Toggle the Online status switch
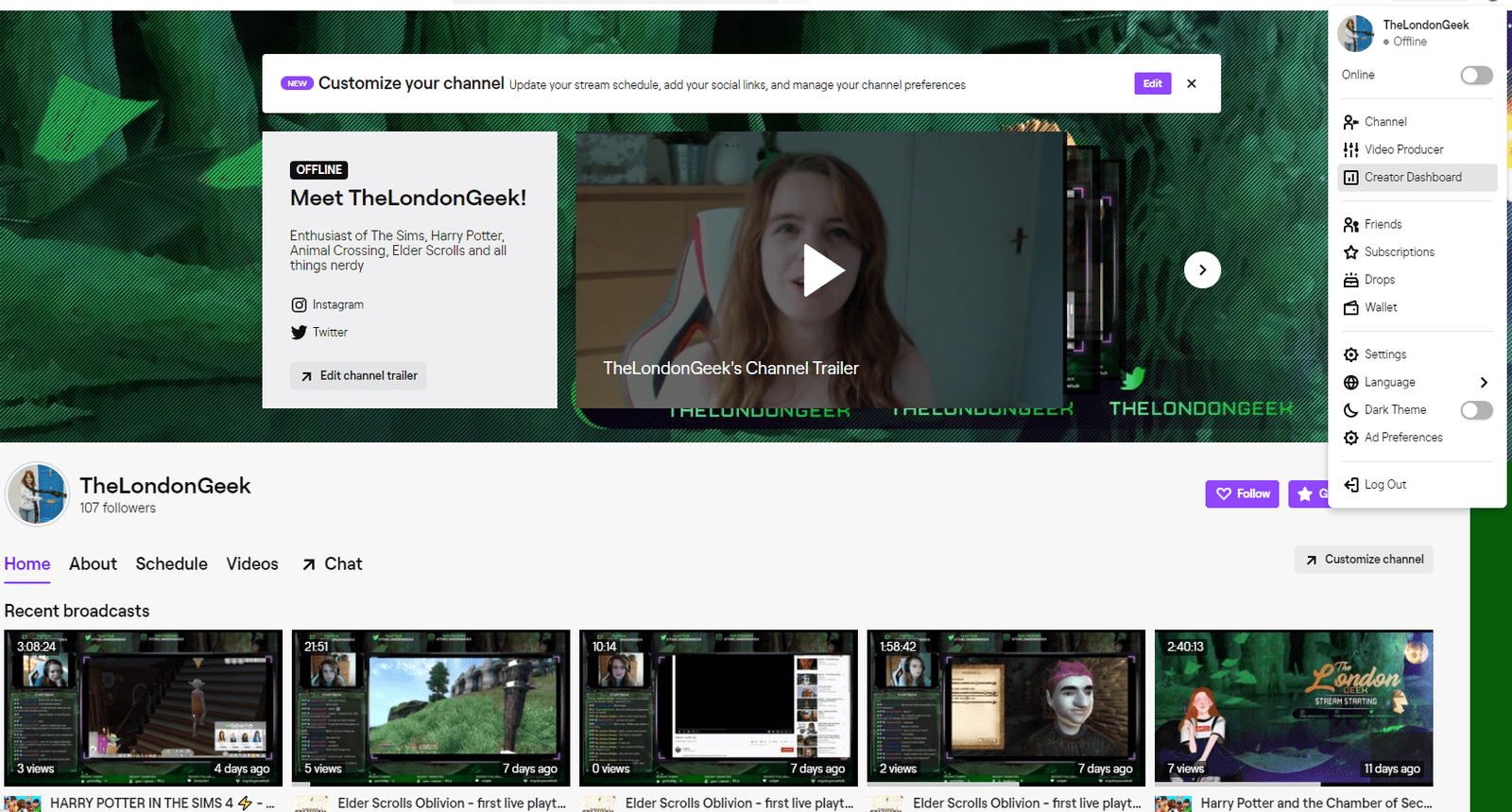Screen dimensions: 1512x812 click(x=1476, y=76)
